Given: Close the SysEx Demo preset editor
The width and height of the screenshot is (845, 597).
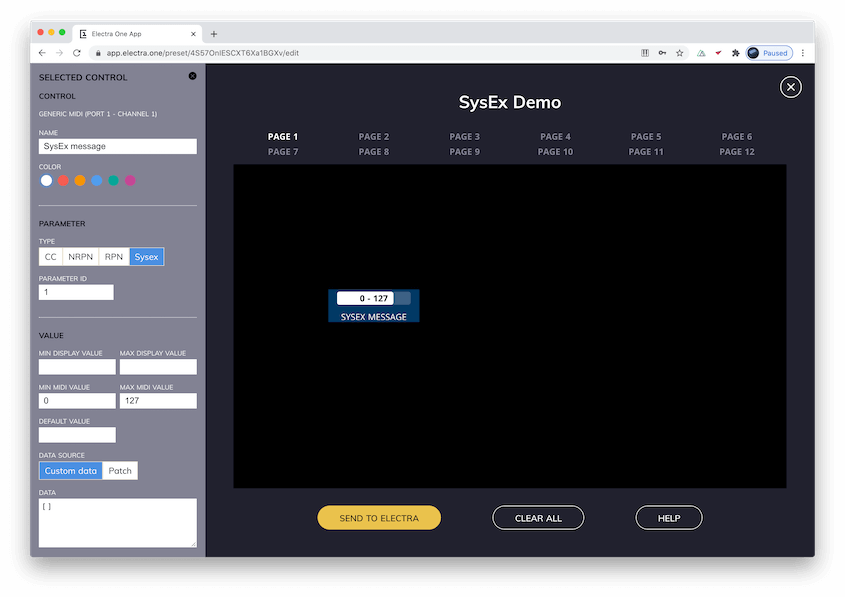Looking at the screenshot, I should click(791, 87).
